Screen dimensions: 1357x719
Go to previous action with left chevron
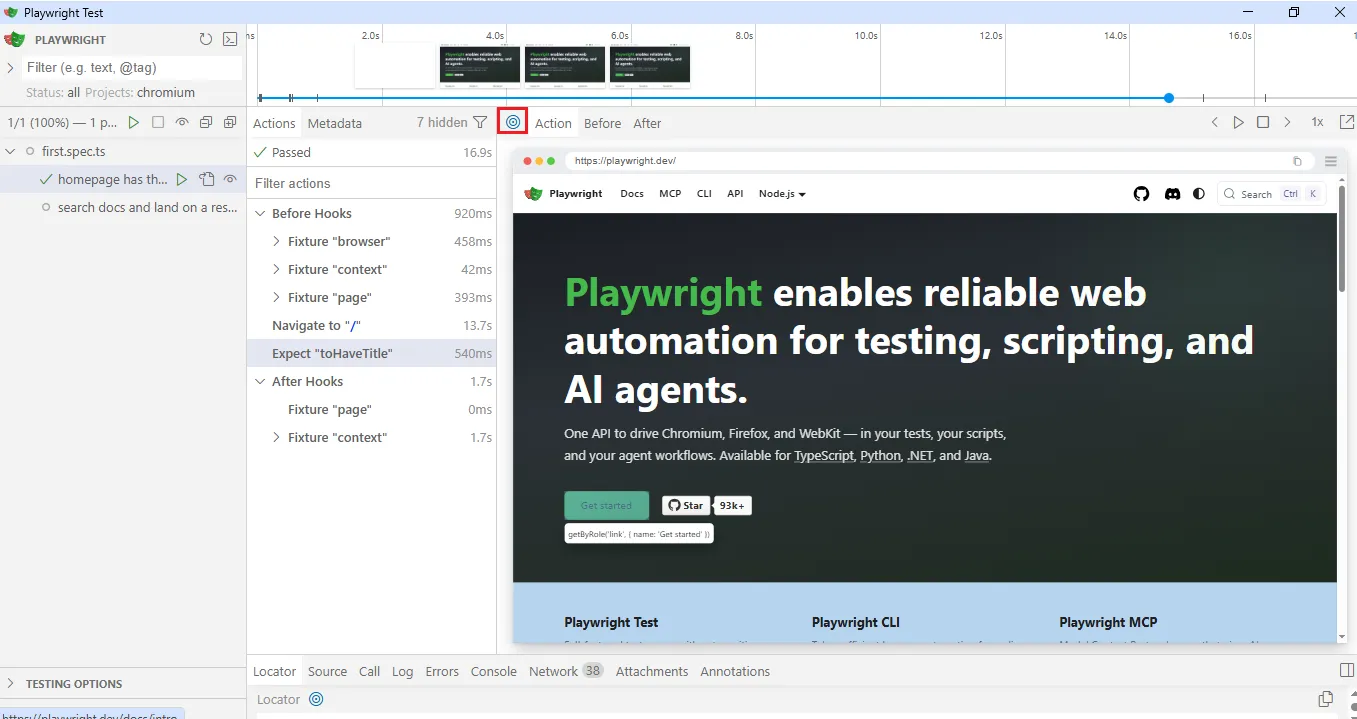pyautogui.click(x=1215, y=122)
